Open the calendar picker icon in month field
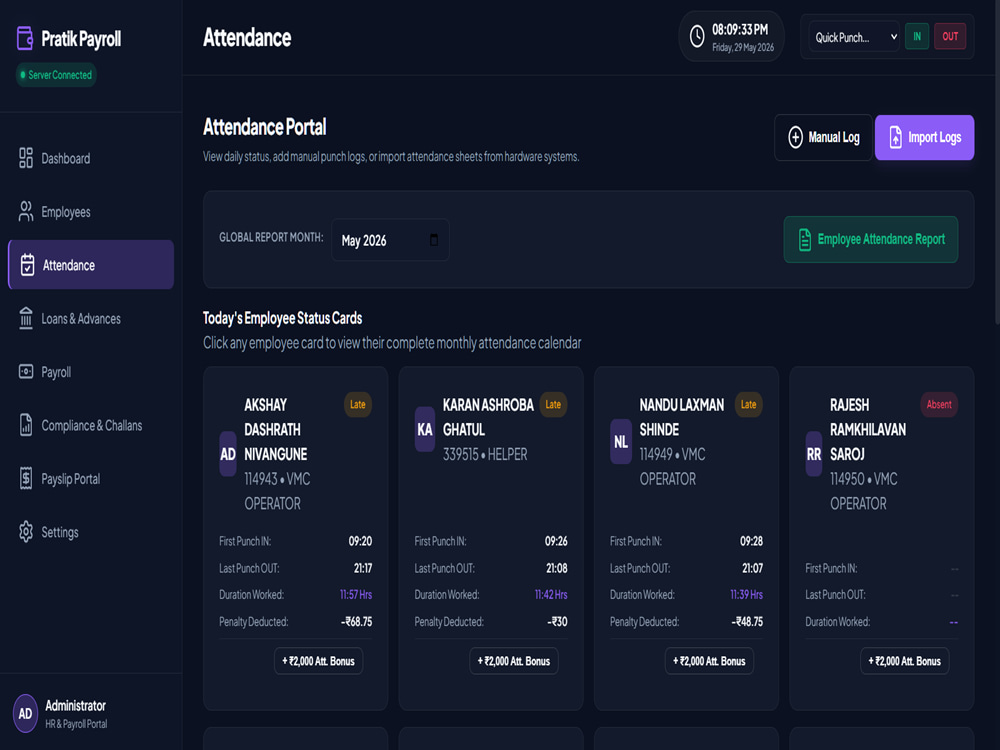 point(434,240)
